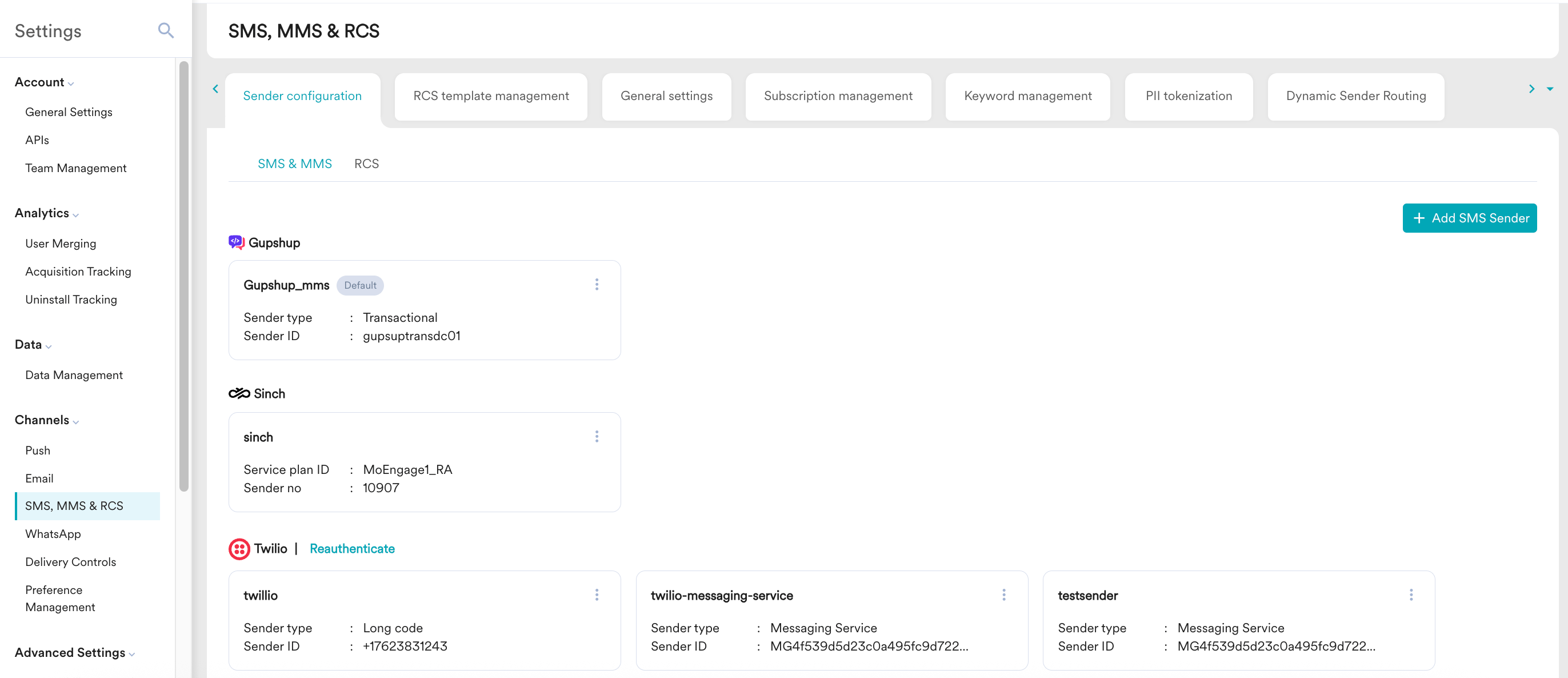Click the SMS, MMS & RCS page title
The width and height of the screenshot is (1568, 678).
304,31
